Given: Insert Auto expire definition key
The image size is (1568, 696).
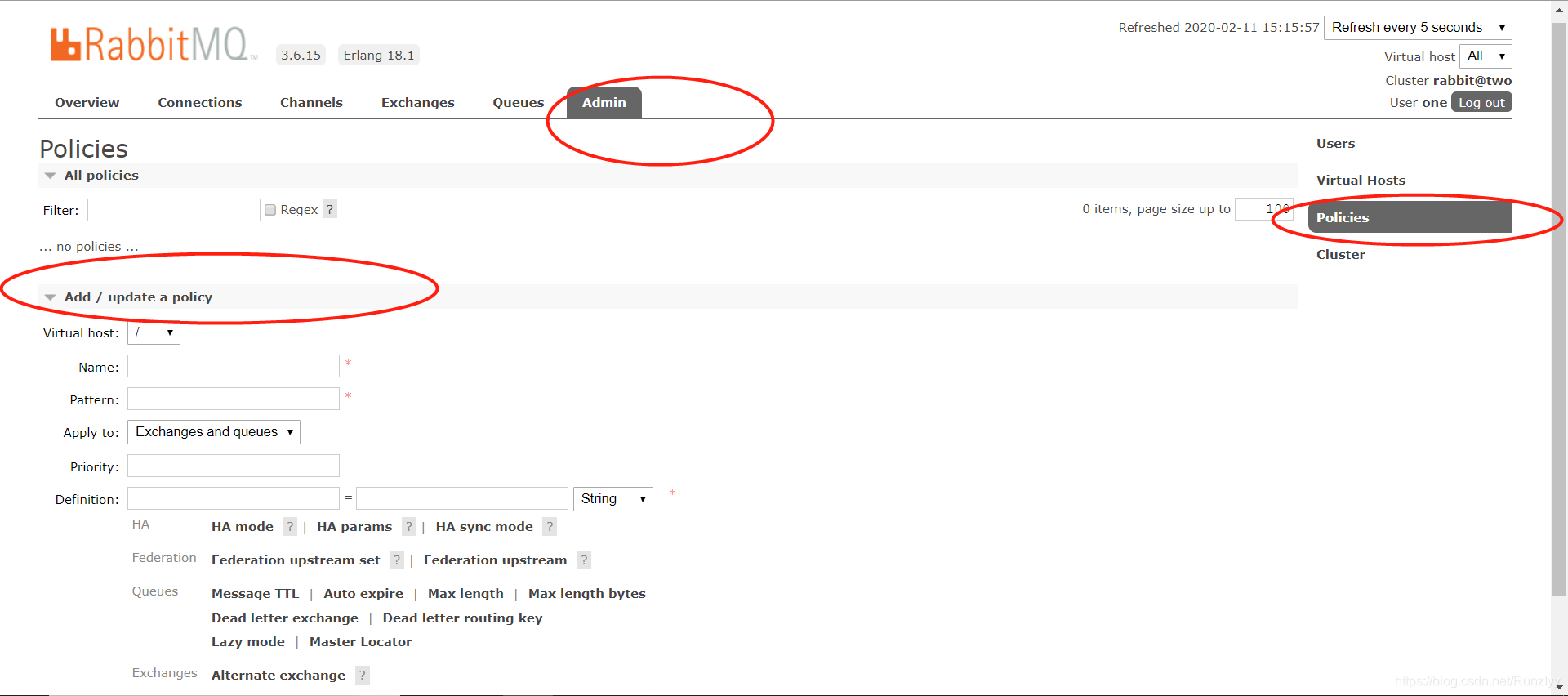Looking at the screenshot, I should (x=363, y=594).
